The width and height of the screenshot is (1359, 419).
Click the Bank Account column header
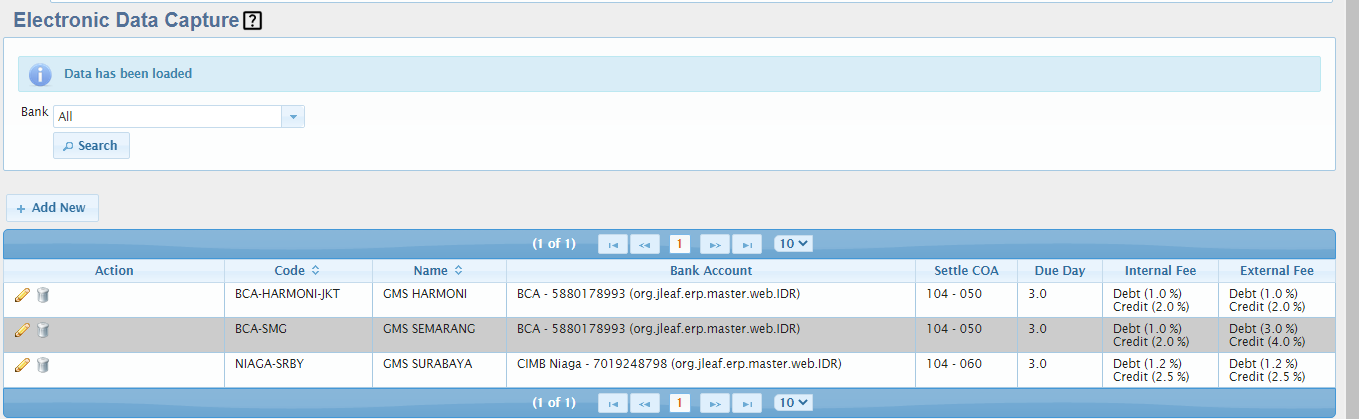(x=711, y=271)
